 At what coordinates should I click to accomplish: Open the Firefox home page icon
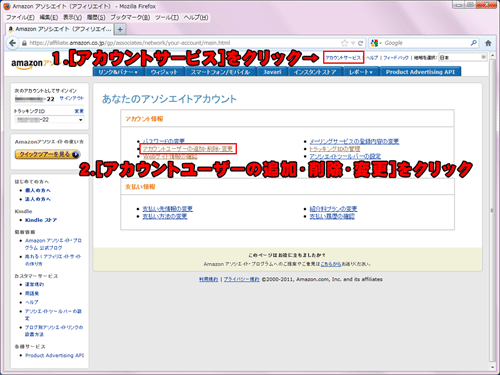(x=488, y=43)
